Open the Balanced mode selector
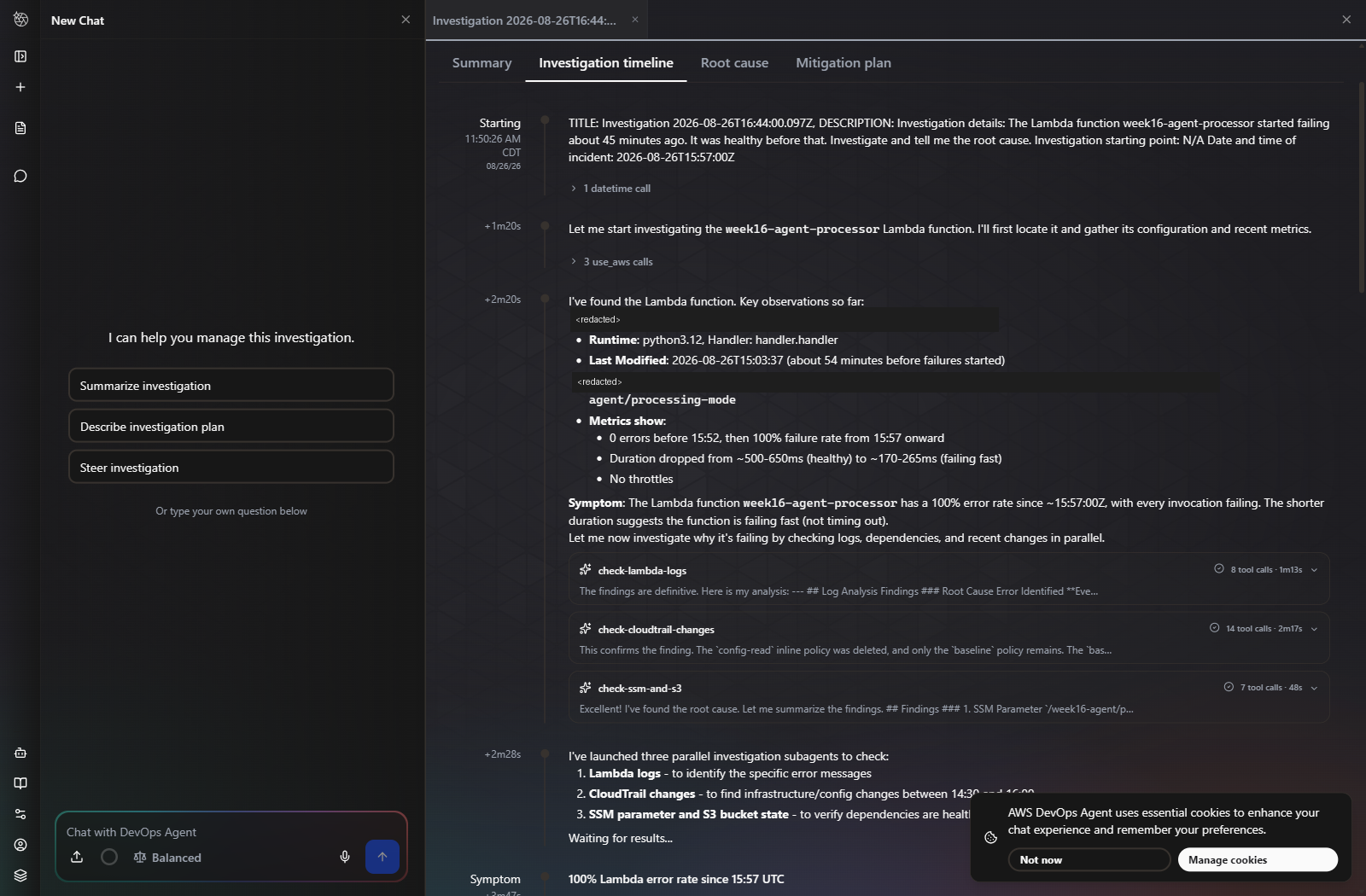The image size is (1366, 896). click(x=167, y=858)
